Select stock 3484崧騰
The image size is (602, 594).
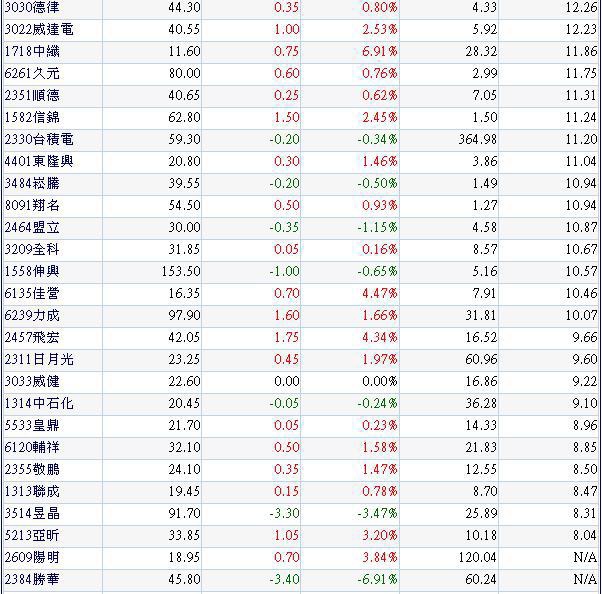tap(32, 183)
